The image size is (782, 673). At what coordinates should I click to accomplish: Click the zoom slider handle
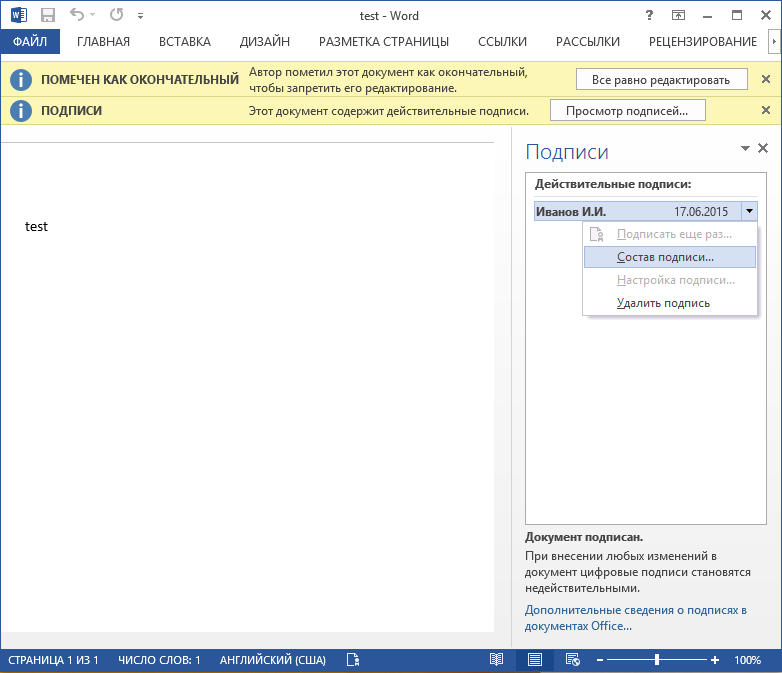pos(657,660)
